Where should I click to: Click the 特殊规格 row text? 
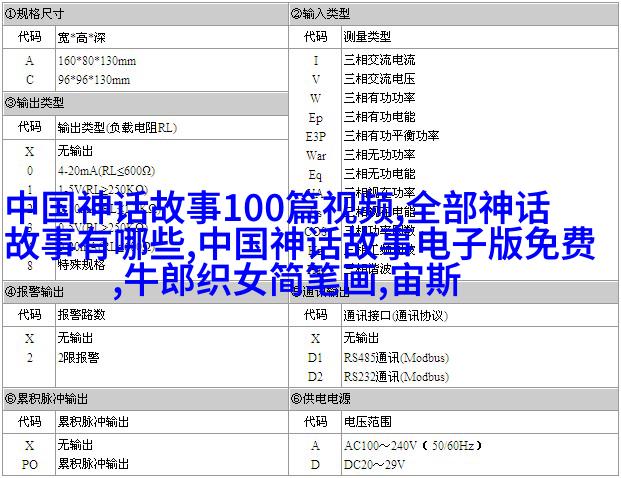[81, 264]
